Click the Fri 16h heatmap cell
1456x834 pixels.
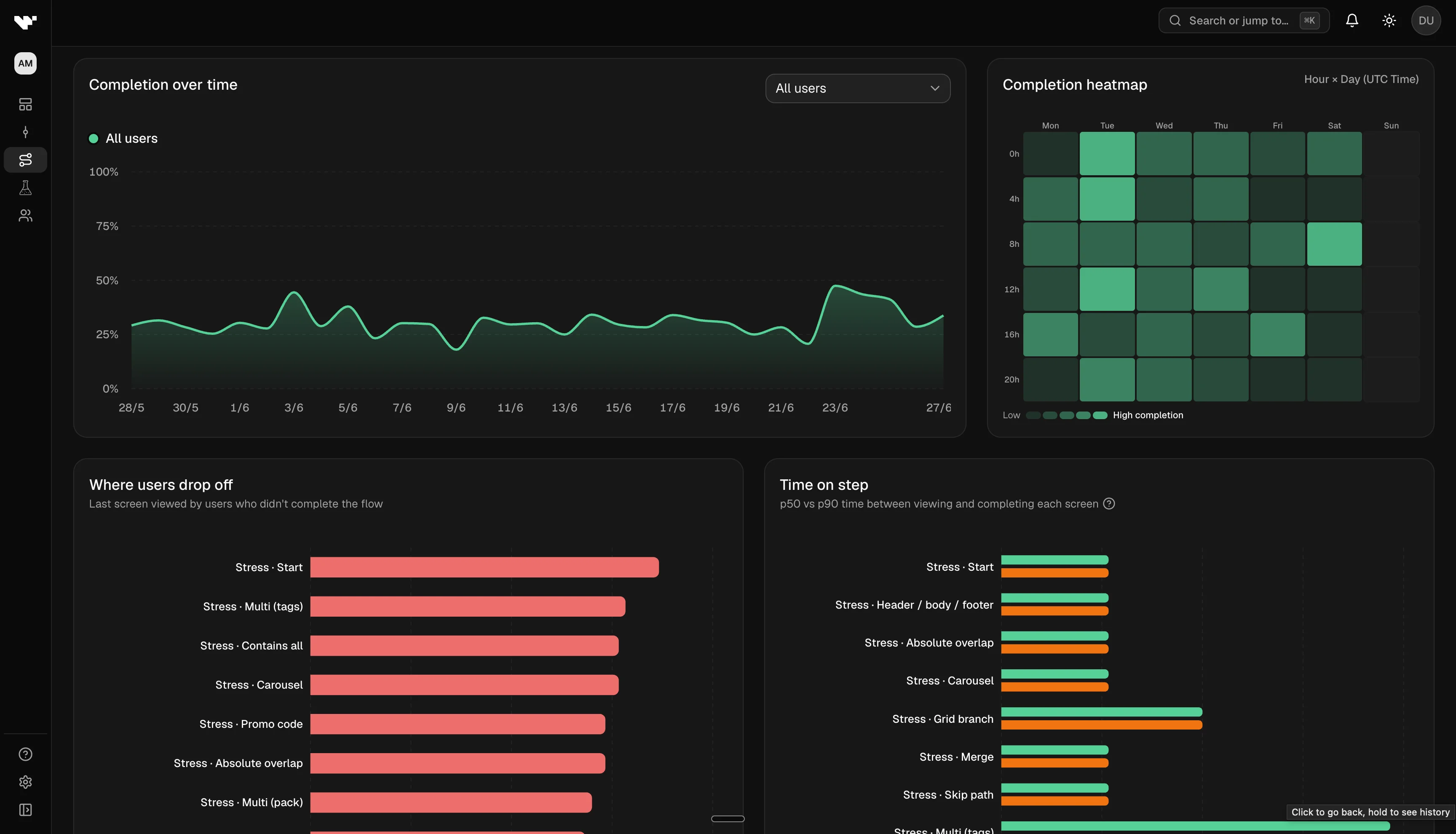pyautogui.click(x=1277, y=334)
